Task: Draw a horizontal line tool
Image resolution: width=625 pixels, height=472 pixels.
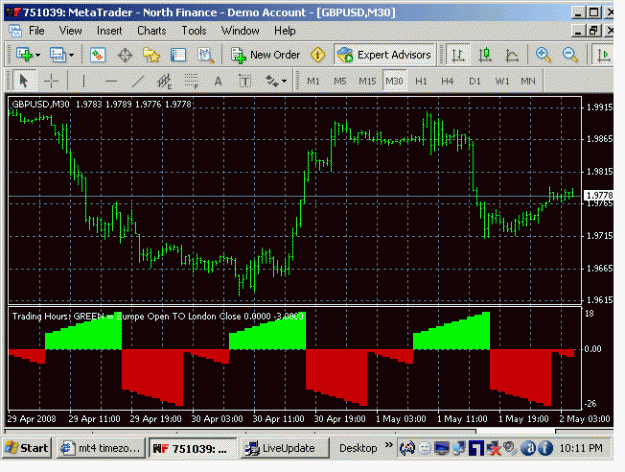Action: pos(111,81)
